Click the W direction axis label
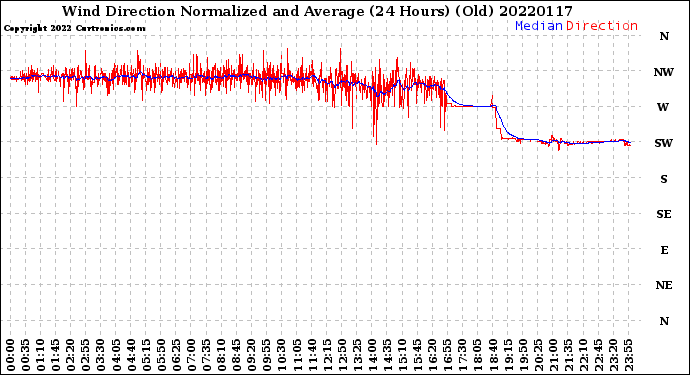Viewport: 690px width, 375px height. 663,107
